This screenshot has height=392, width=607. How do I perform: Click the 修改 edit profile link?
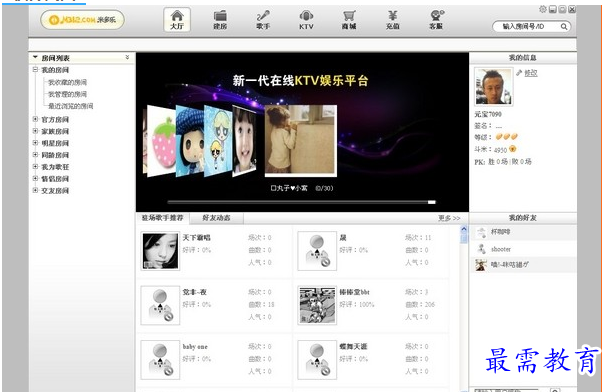pyautogui.click(x=531, y=73)
